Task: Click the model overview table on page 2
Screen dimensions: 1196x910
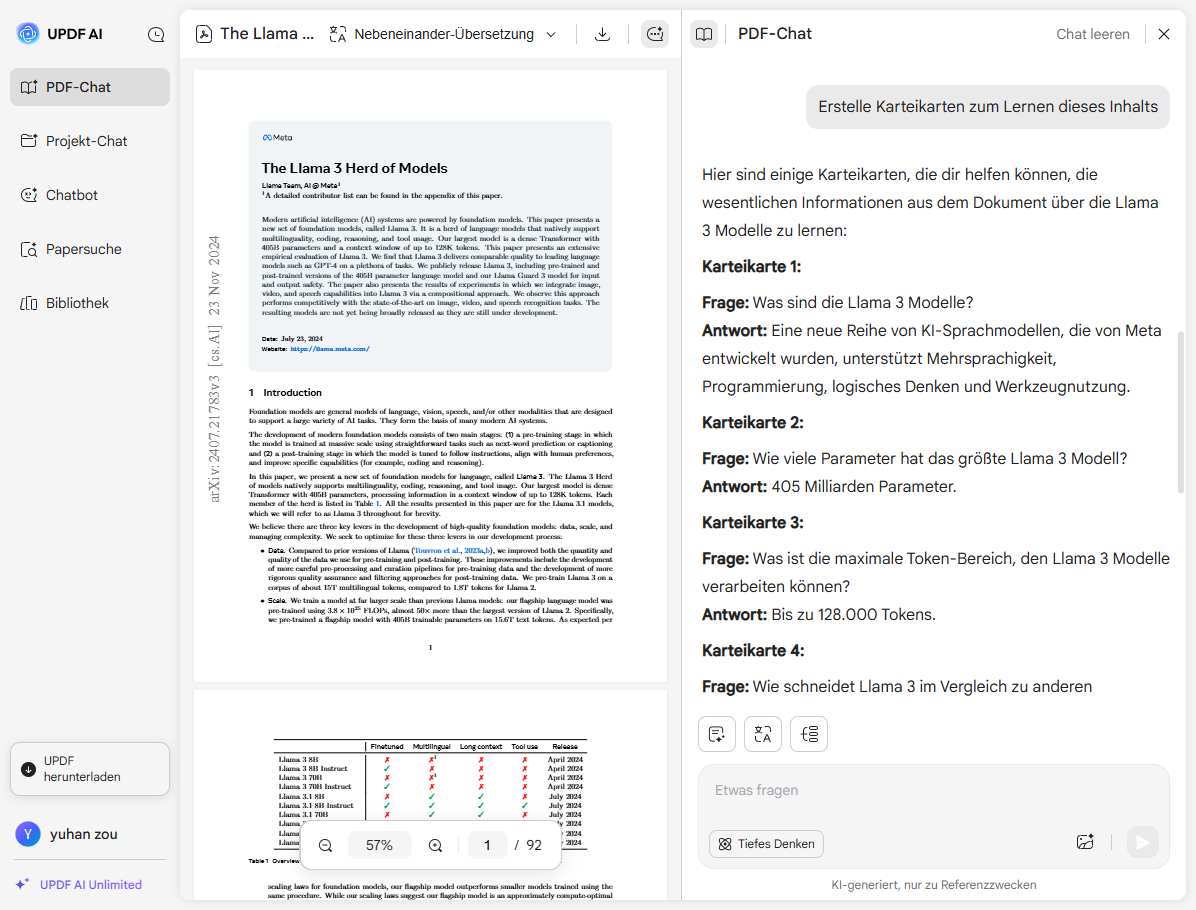Action: [431, 793]
